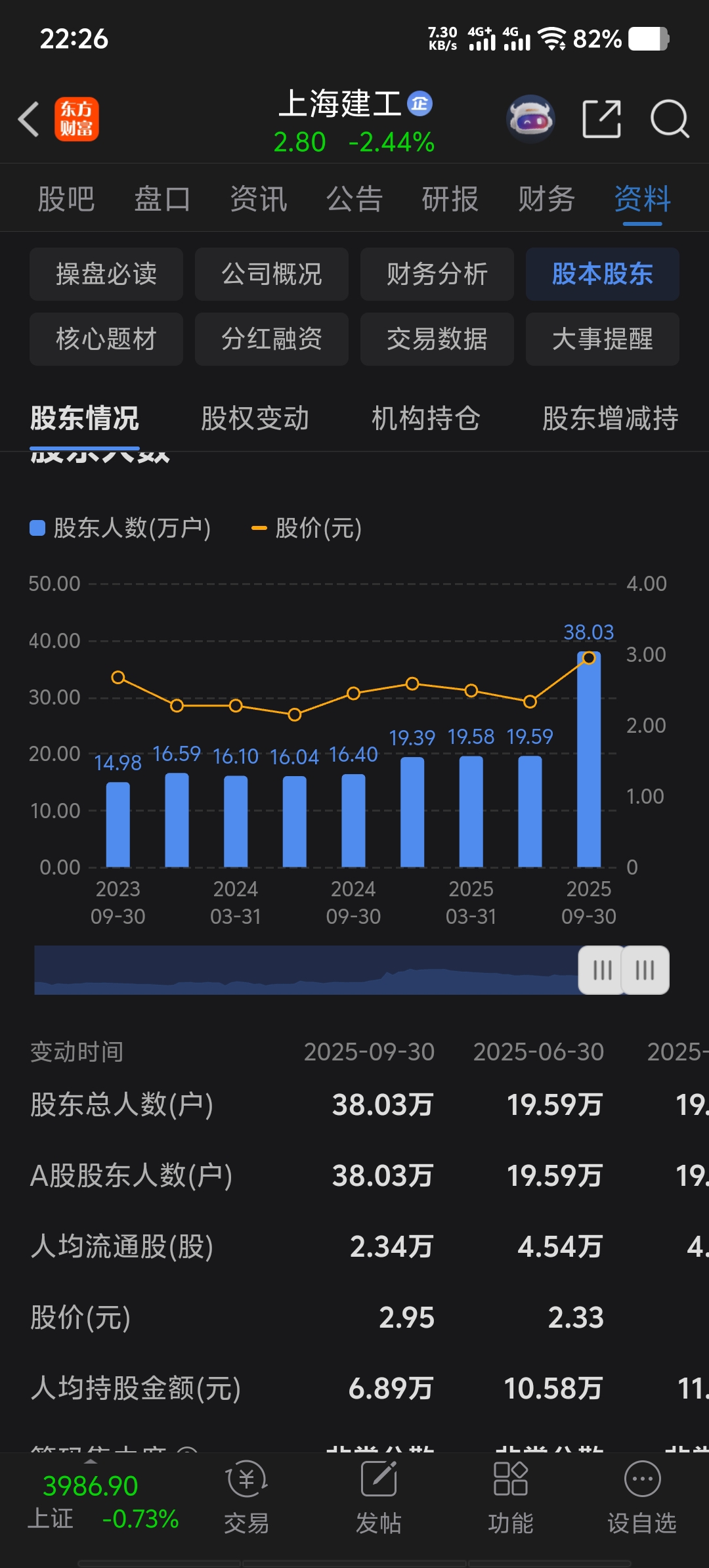Toggle 股价(元) legend series

(307, 528)
